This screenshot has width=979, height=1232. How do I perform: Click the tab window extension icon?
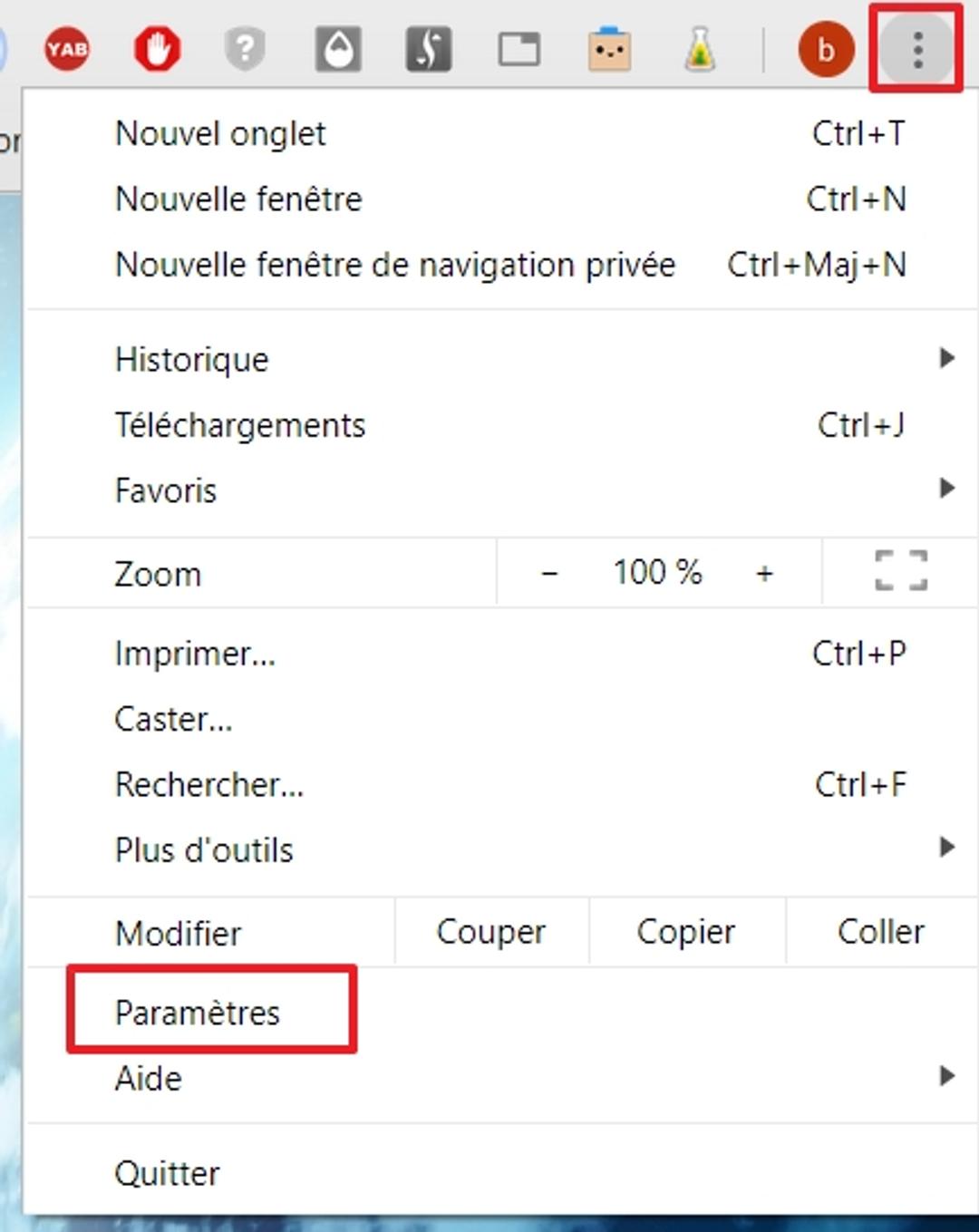(519, 49)
